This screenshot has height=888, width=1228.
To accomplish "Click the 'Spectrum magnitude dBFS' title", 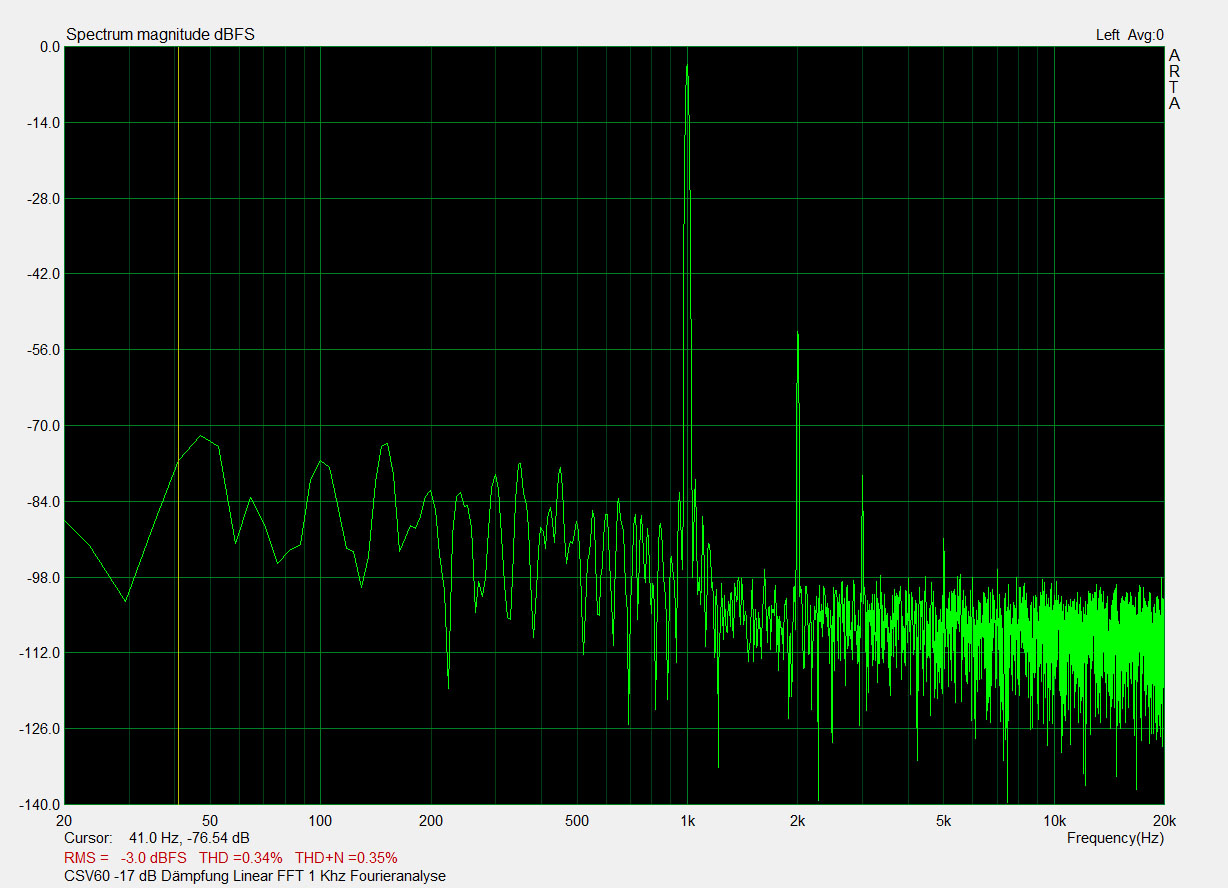I will pos(160,35).
